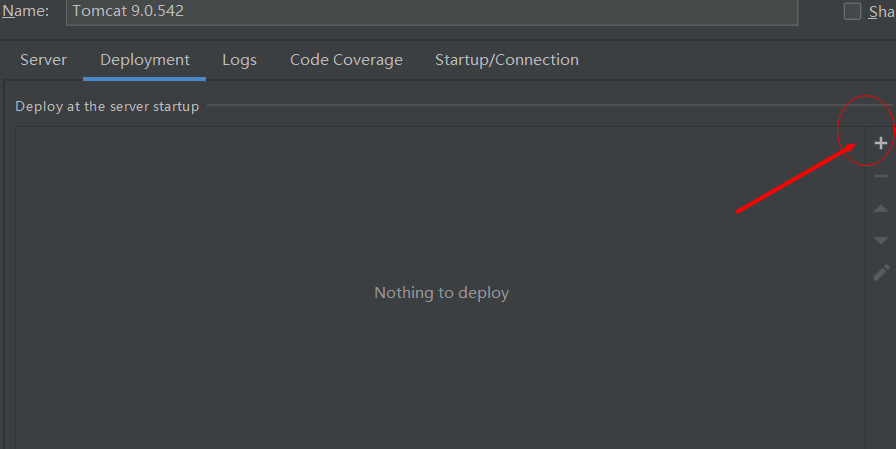Remove deployment with minus icon
The height and width of the screenshot is (449, 896).
pyautogui.click(x=881, y=176)
